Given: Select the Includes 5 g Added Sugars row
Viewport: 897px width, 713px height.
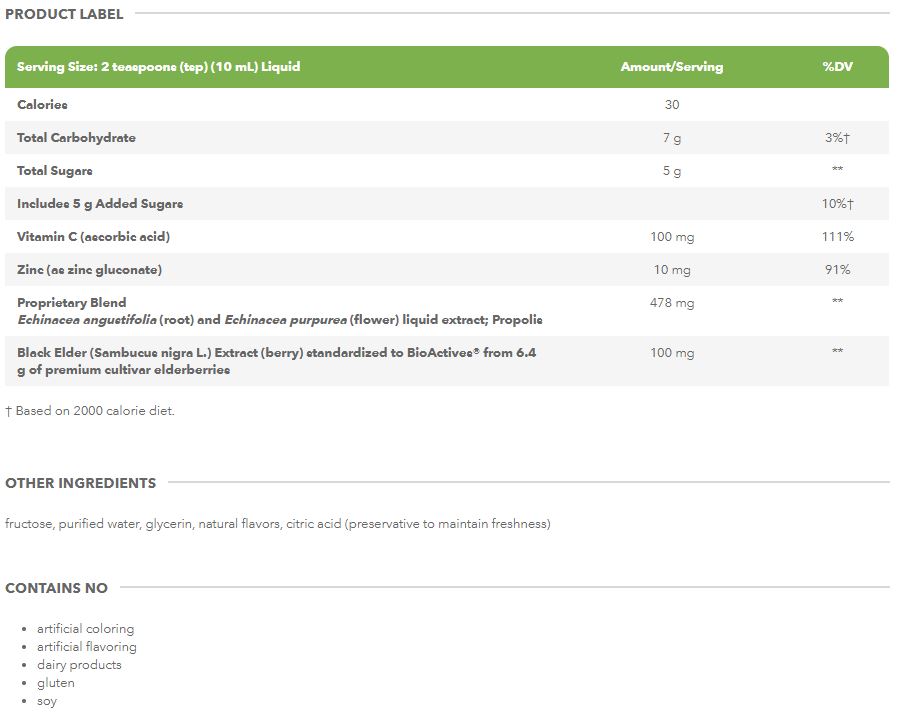Looking at the screenshot, I should pyautogui.click(x=100, y=203).
